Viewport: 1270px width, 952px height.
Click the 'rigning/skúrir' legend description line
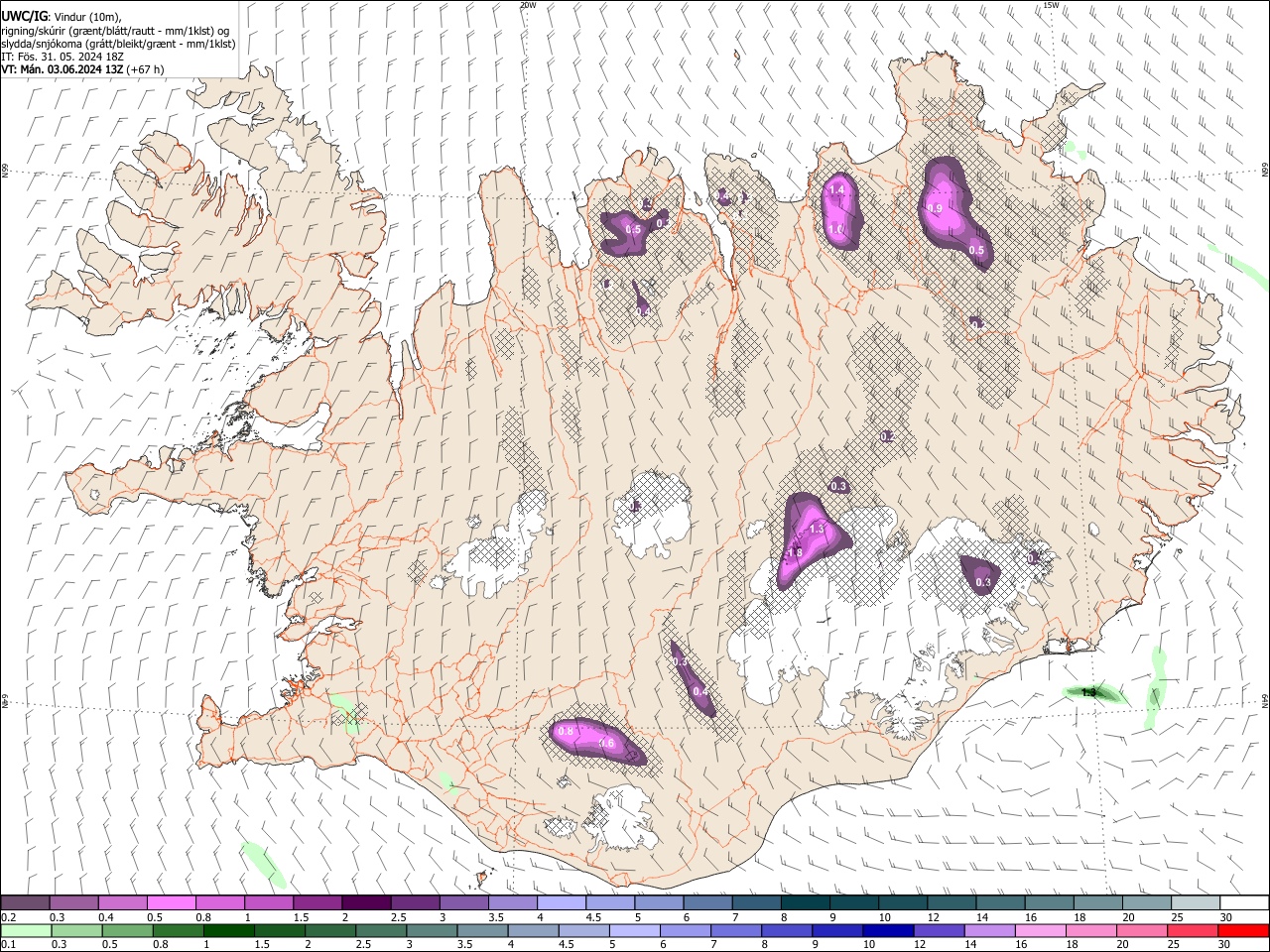[x=117, y=31]
